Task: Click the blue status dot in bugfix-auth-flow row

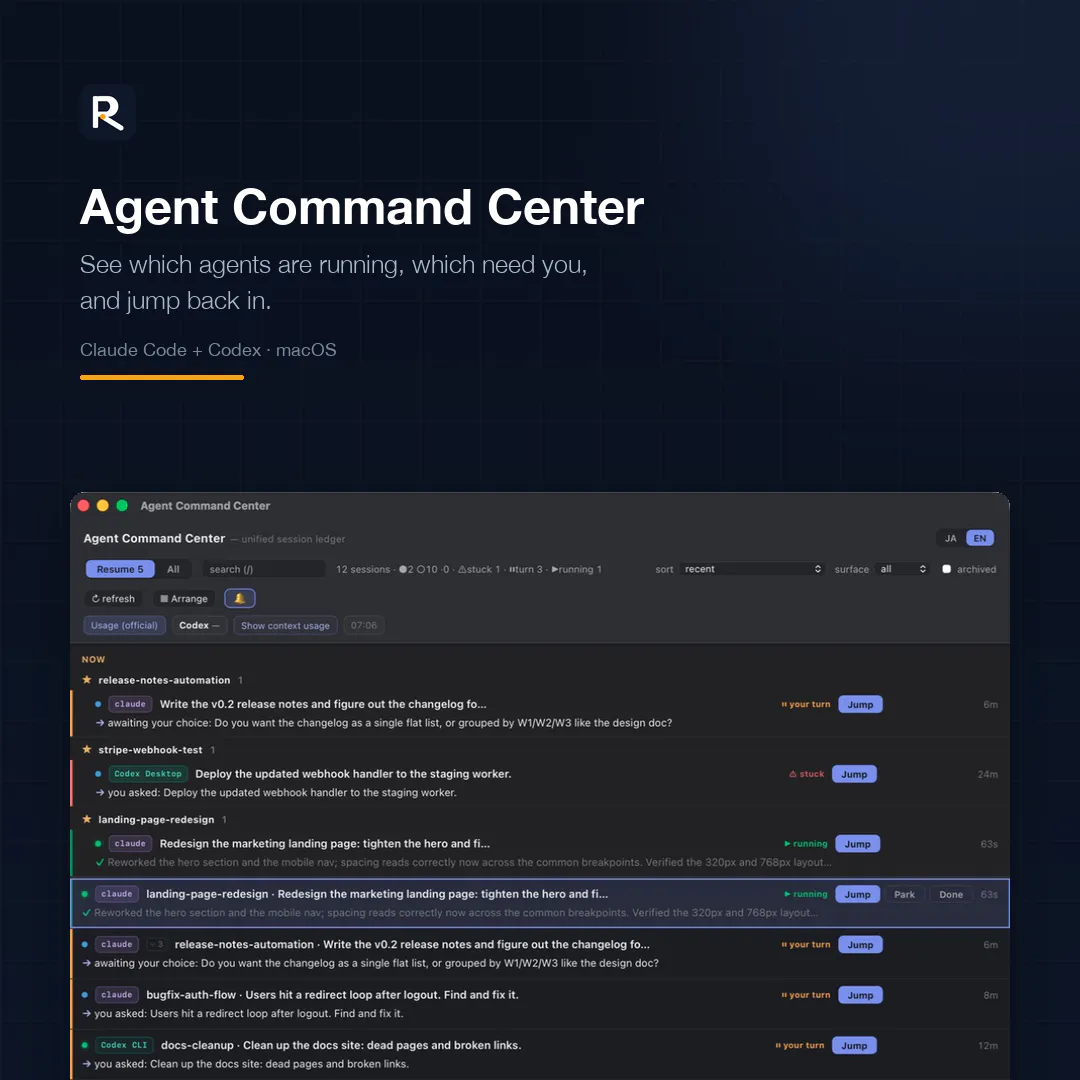Action: (x=85, y=995)
